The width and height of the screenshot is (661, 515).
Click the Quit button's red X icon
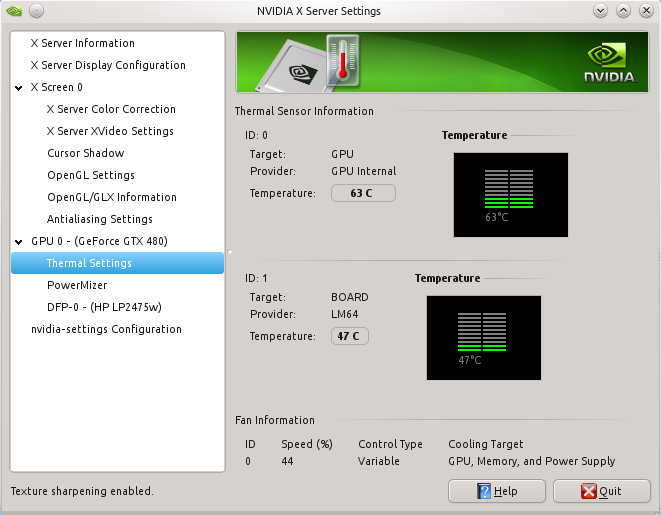pos(588,491)
